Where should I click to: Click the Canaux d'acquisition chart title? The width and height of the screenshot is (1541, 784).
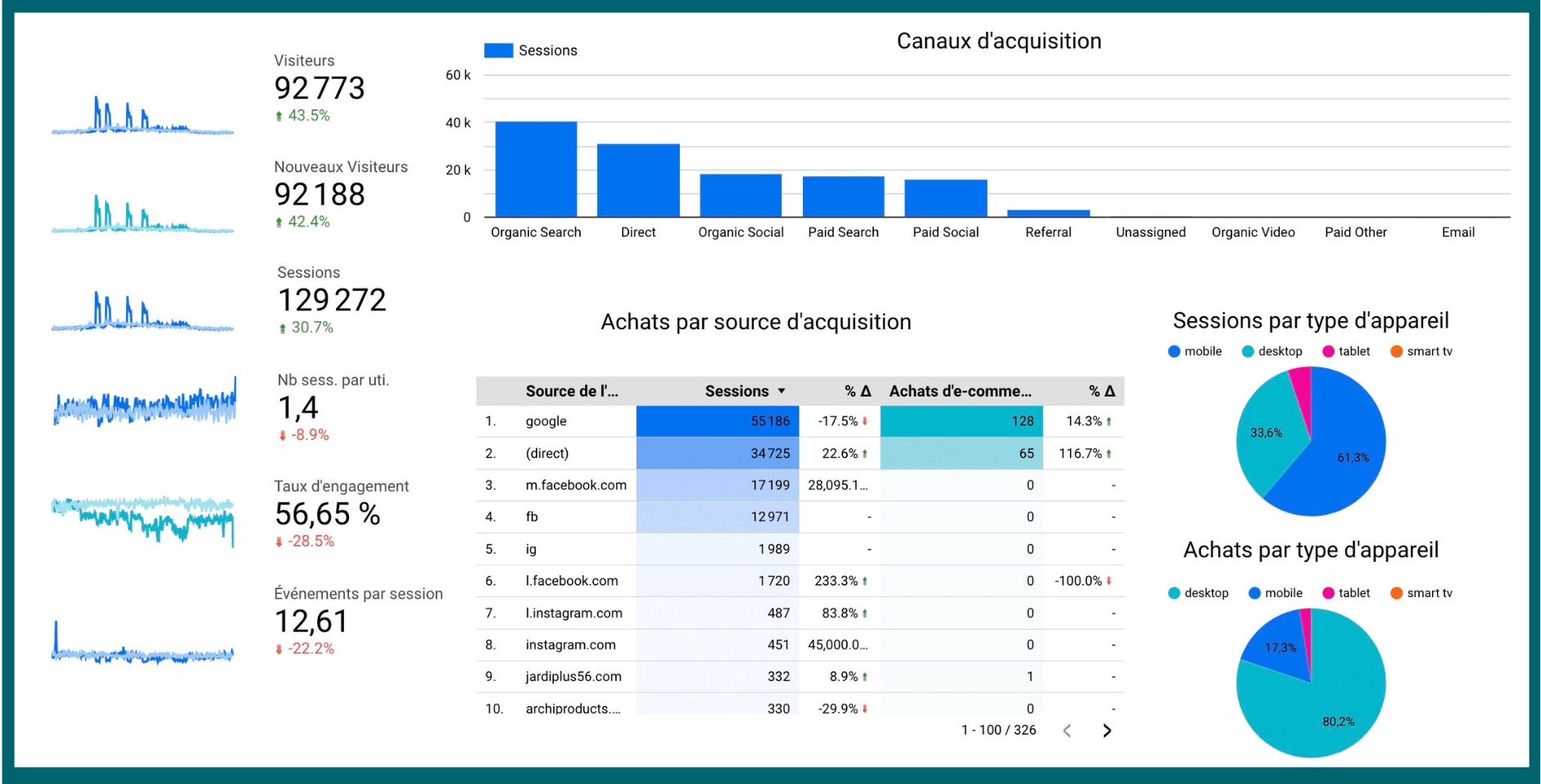pyautogui.click(x=999, y=41)
